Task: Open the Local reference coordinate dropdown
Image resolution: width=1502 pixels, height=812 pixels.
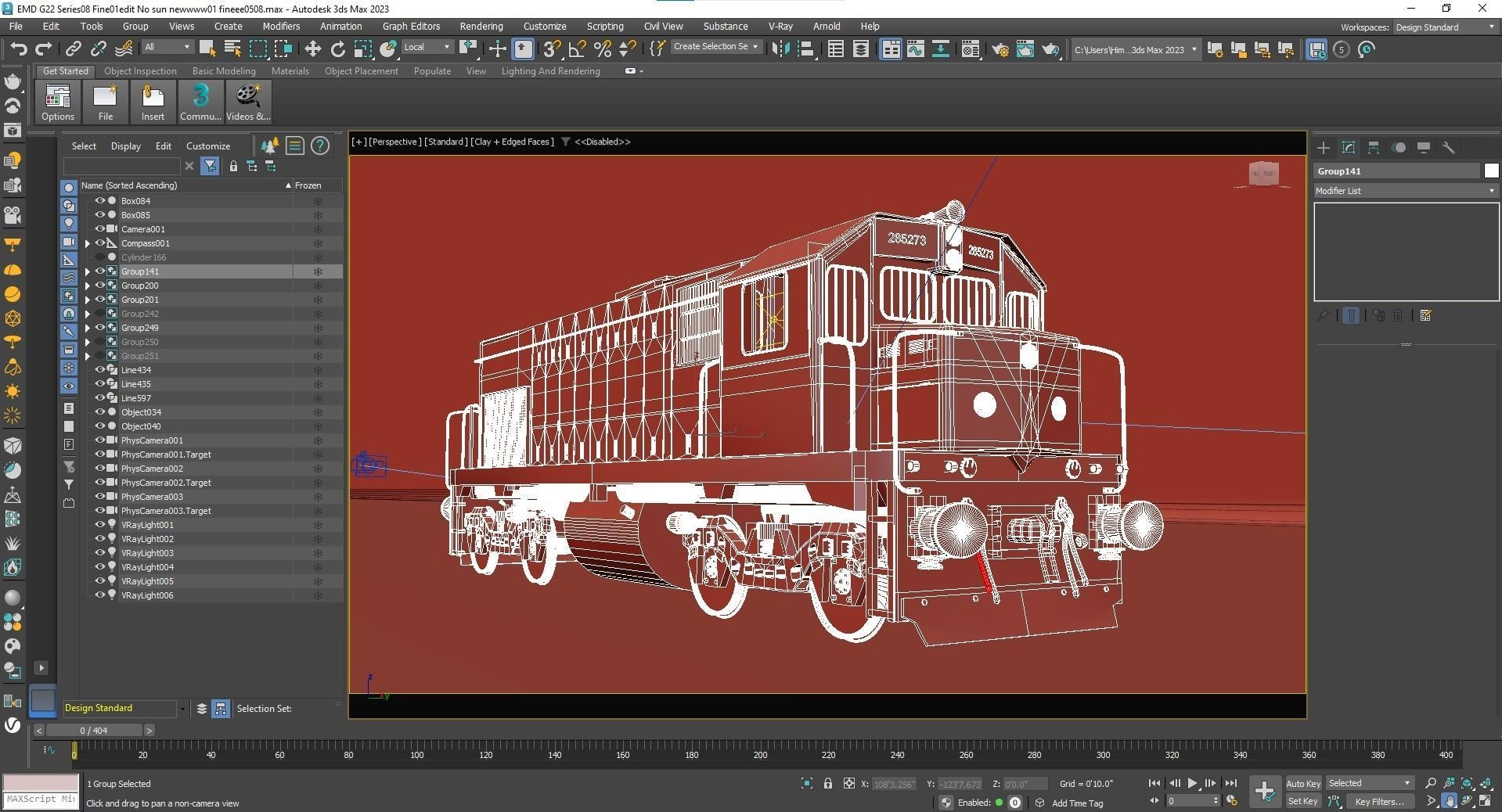Action: point(427,47)
